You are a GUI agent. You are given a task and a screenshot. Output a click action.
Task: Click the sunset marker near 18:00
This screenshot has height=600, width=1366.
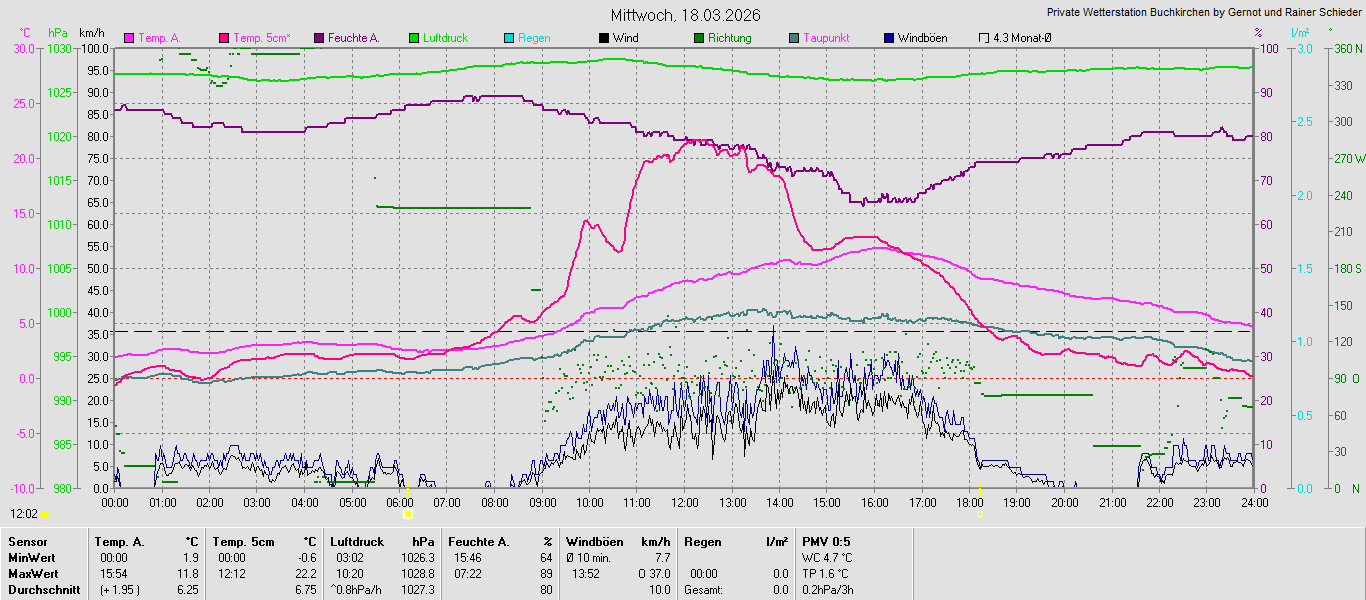[x=981, y=513]
